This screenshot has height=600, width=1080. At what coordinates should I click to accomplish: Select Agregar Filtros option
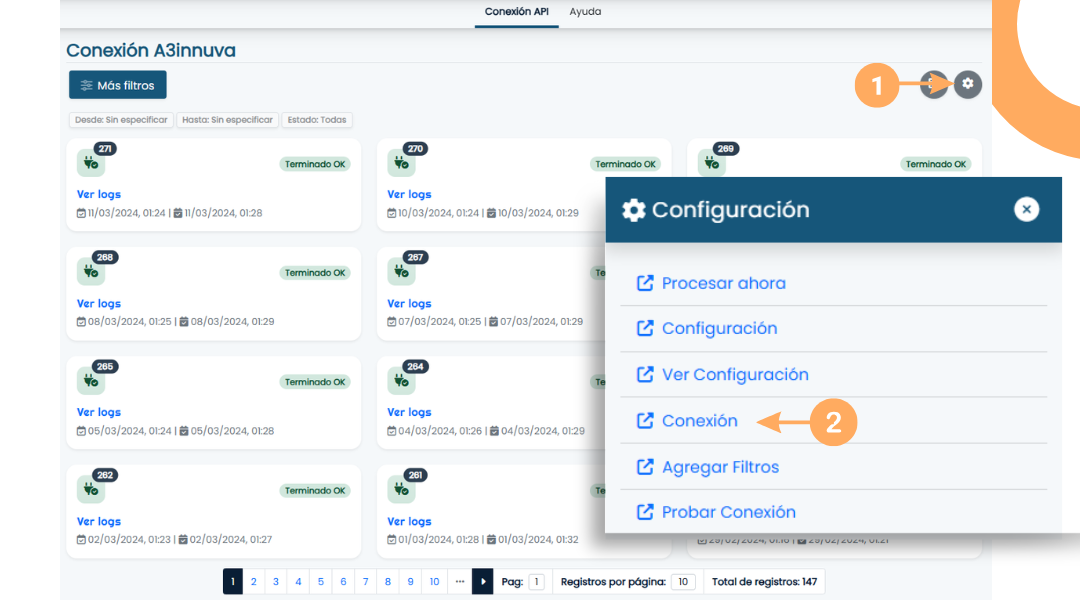coord(720,467)
